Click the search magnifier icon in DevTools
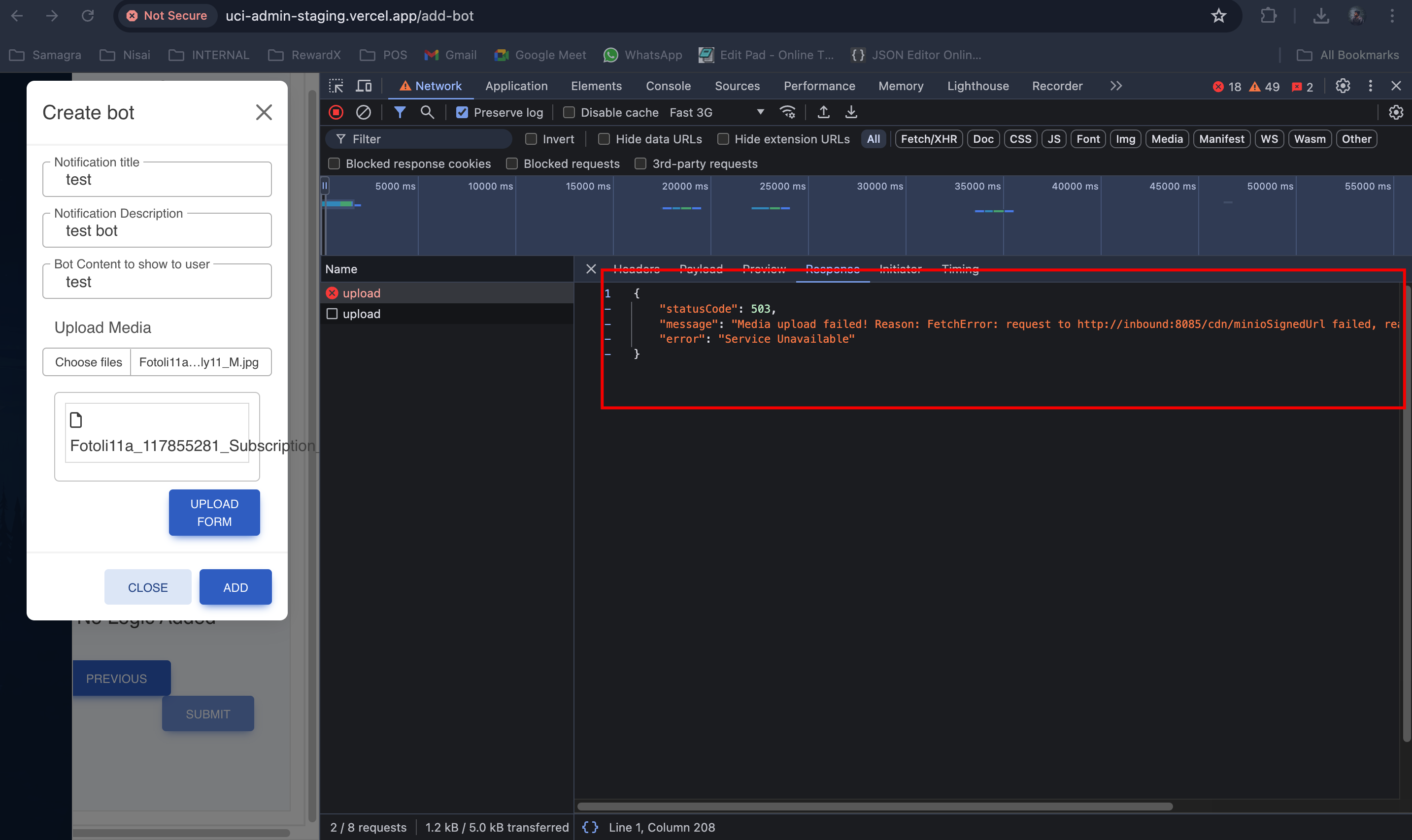This screenshot has width=1412, height=840. (427, 112)
